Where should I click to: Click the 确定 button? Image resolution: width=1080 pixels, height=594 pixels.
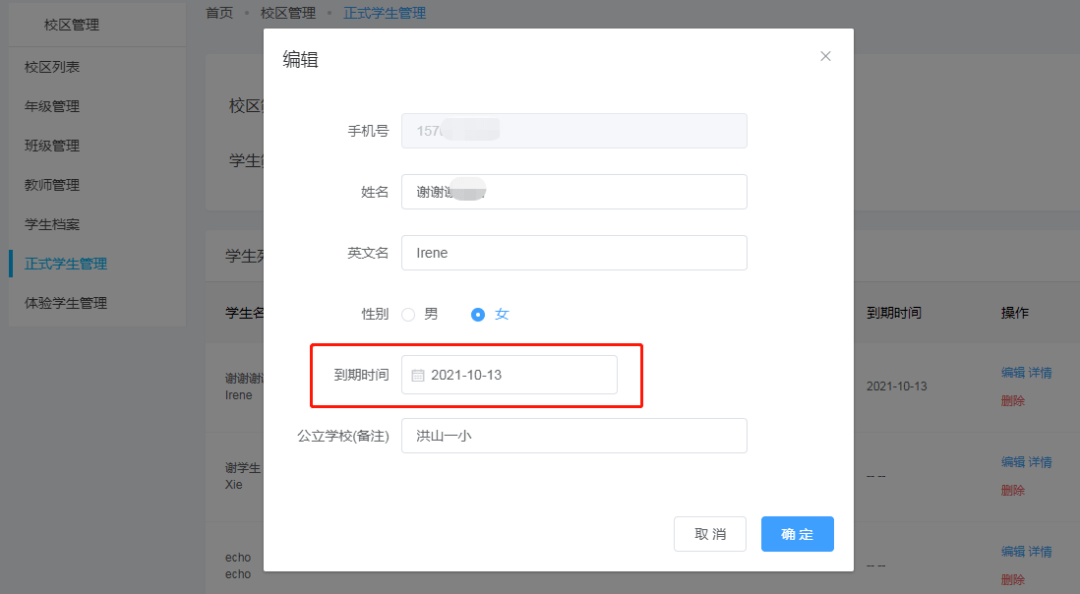[x=797, y=534]
